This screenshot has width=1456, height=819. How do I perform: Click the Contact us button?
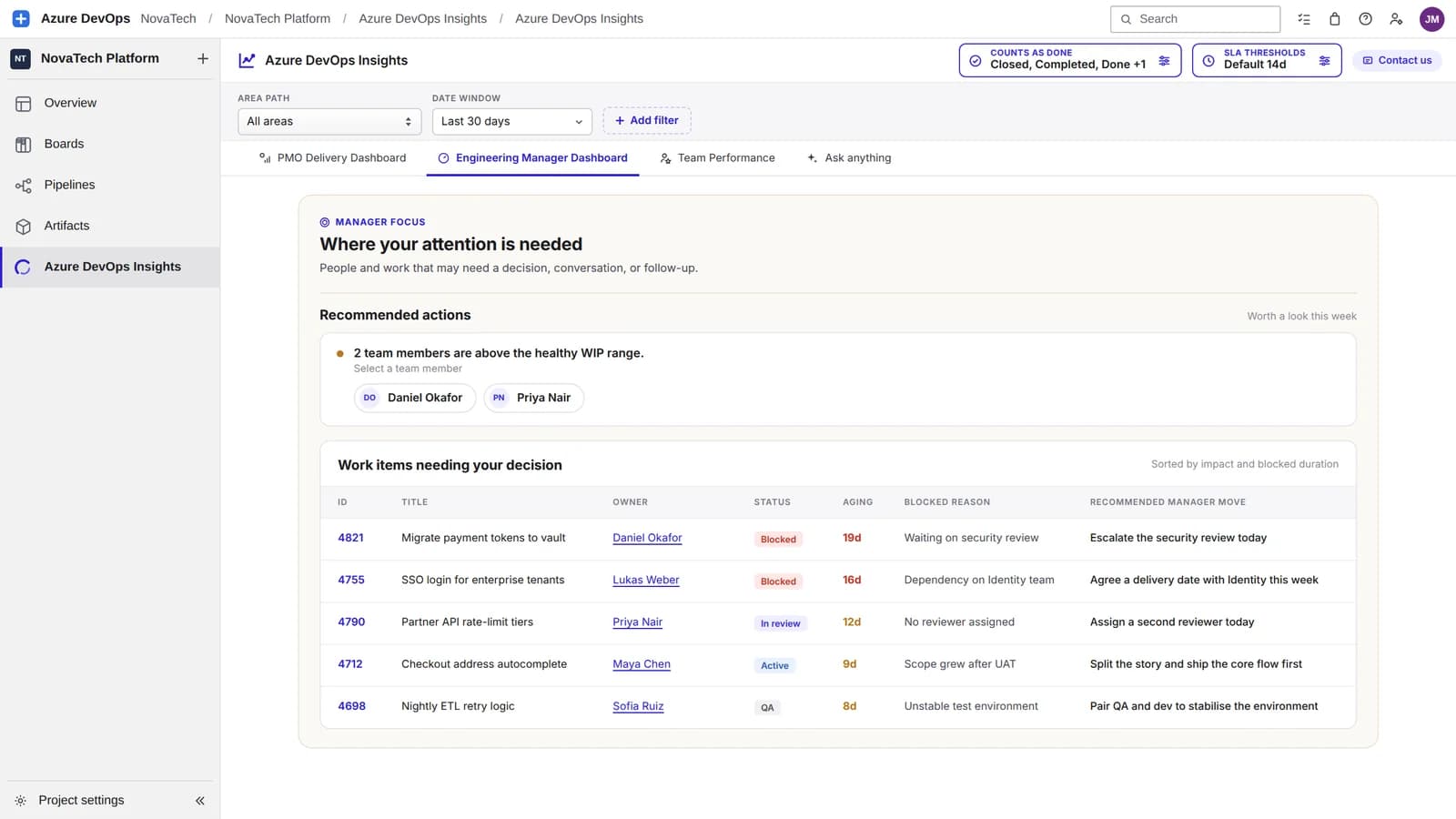1397,60
